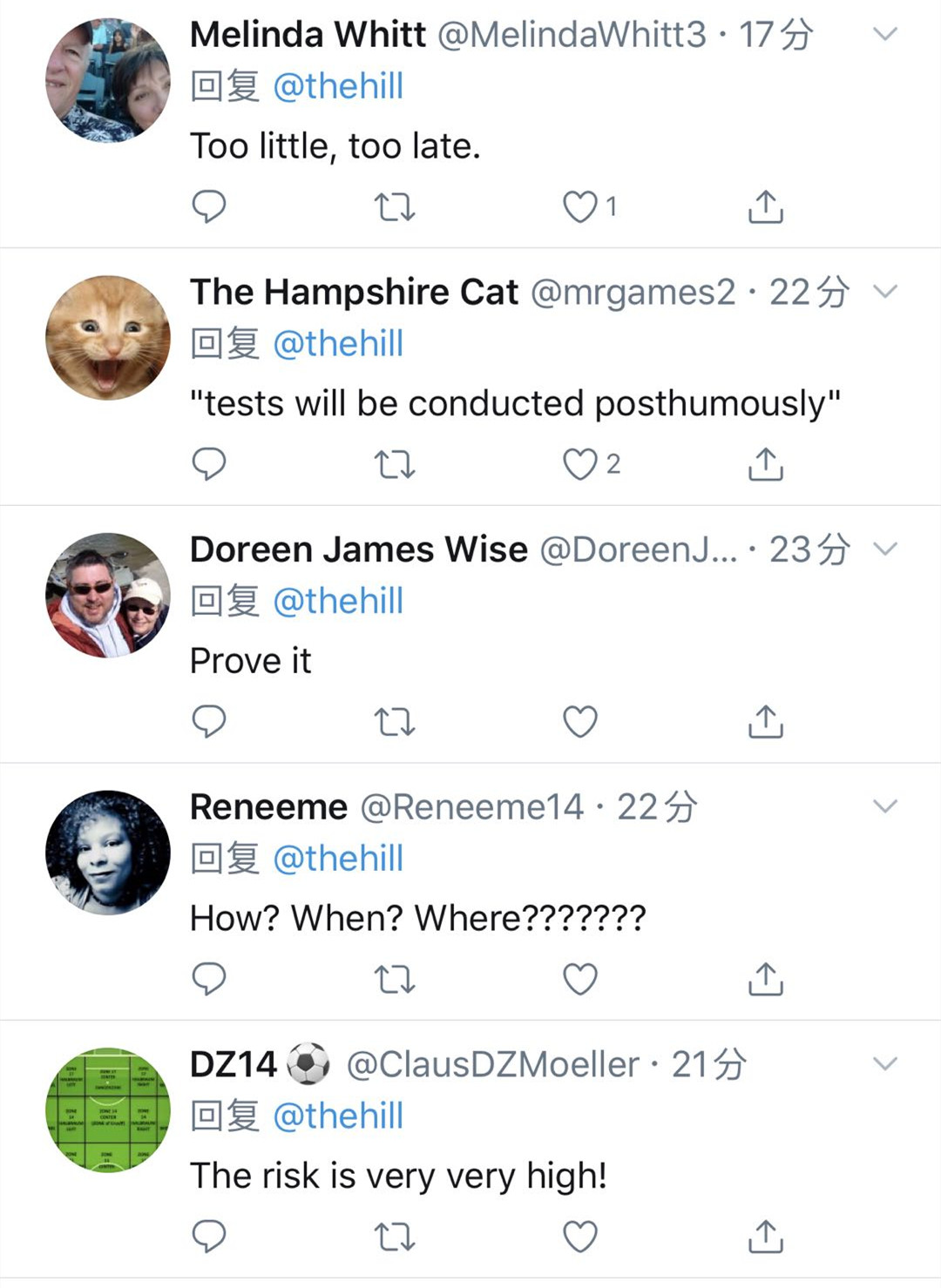Viewport: 941px width, 1288px height.
Task: Reply to Melinda Whitt's tweet
Action: click(209, 206)
